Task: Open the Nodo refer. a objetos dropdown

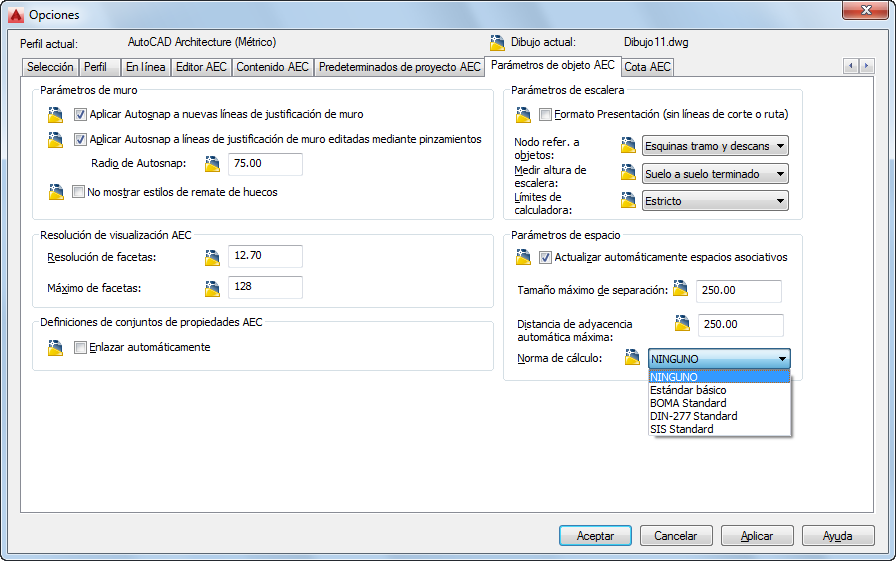Action: click(x=715, y=146)
